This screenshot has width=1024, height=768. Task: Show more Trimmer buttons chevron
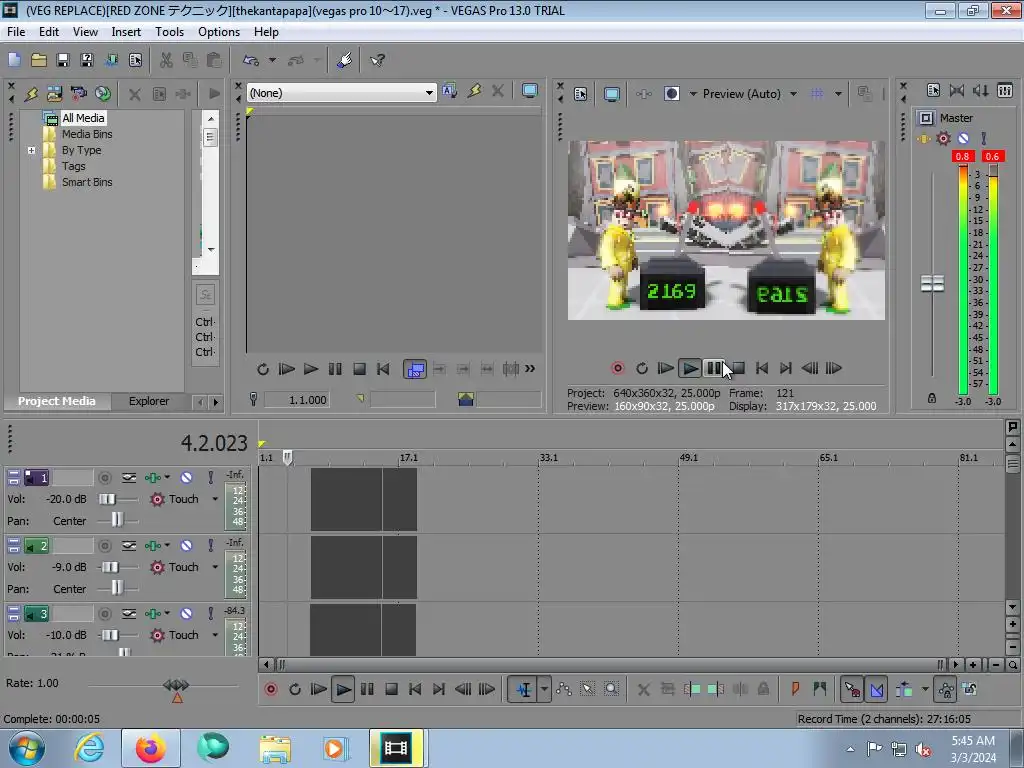(530, 369)
